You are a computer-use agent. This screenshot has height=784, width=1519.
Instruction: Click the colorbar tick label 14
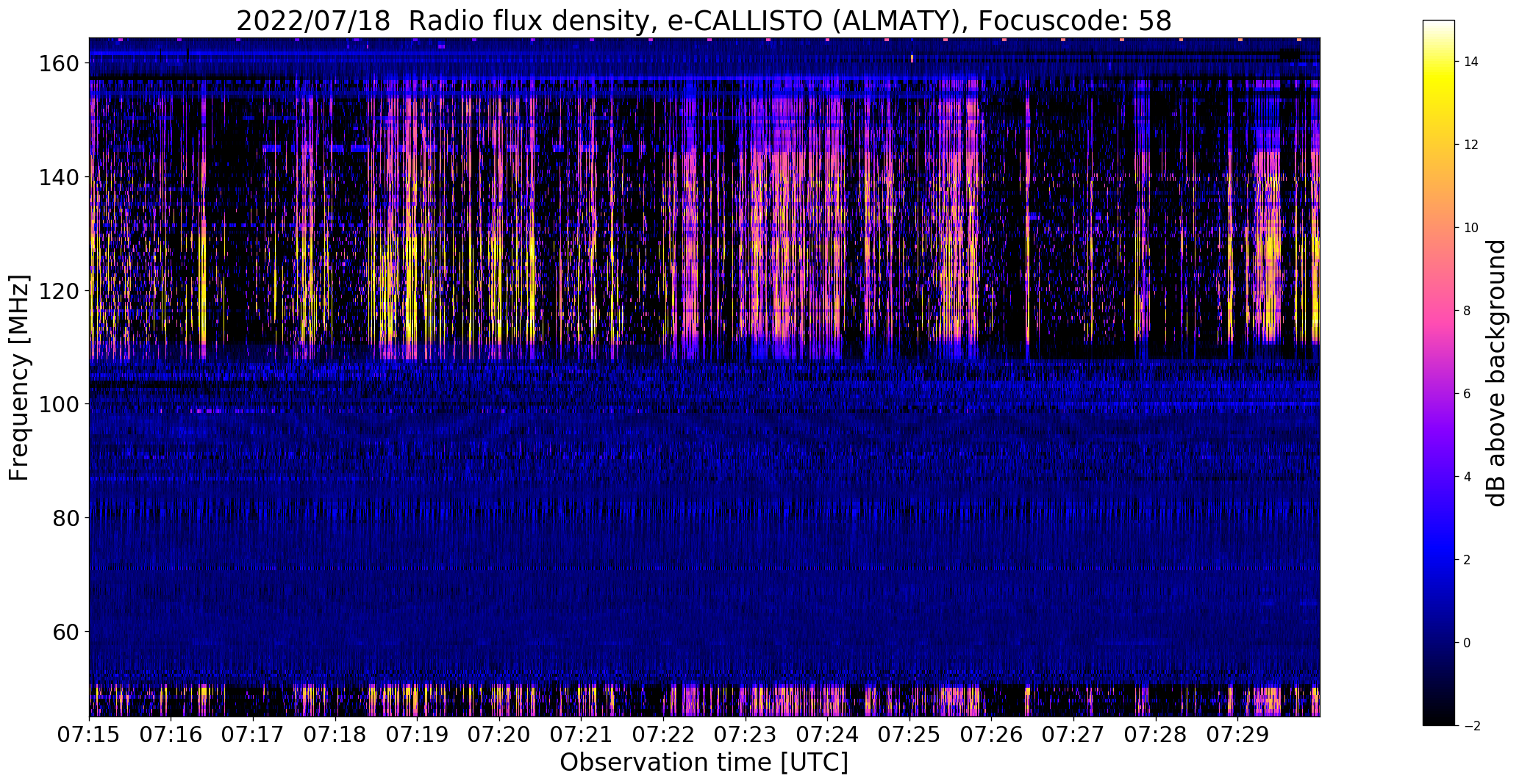1471,62
